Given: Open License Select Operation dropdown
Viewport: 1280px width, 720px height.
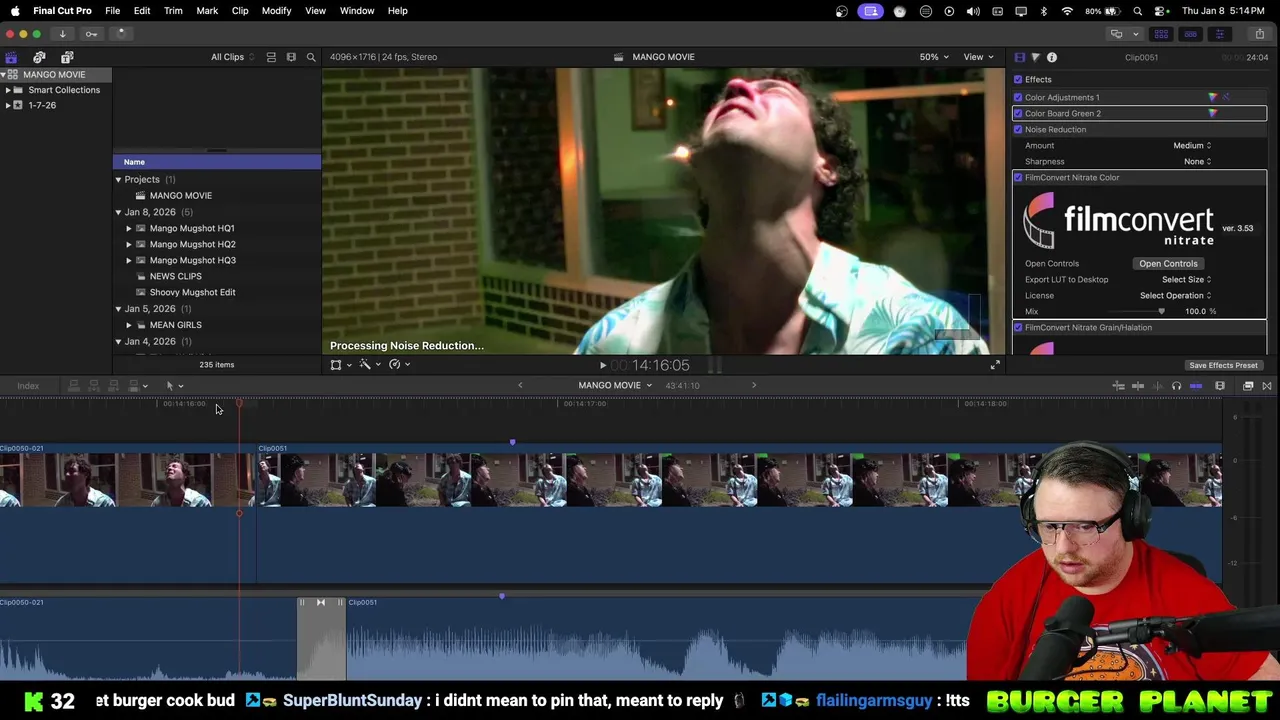Looking at the screenshot, I should pyautogui.click(x=1175, y=295).
